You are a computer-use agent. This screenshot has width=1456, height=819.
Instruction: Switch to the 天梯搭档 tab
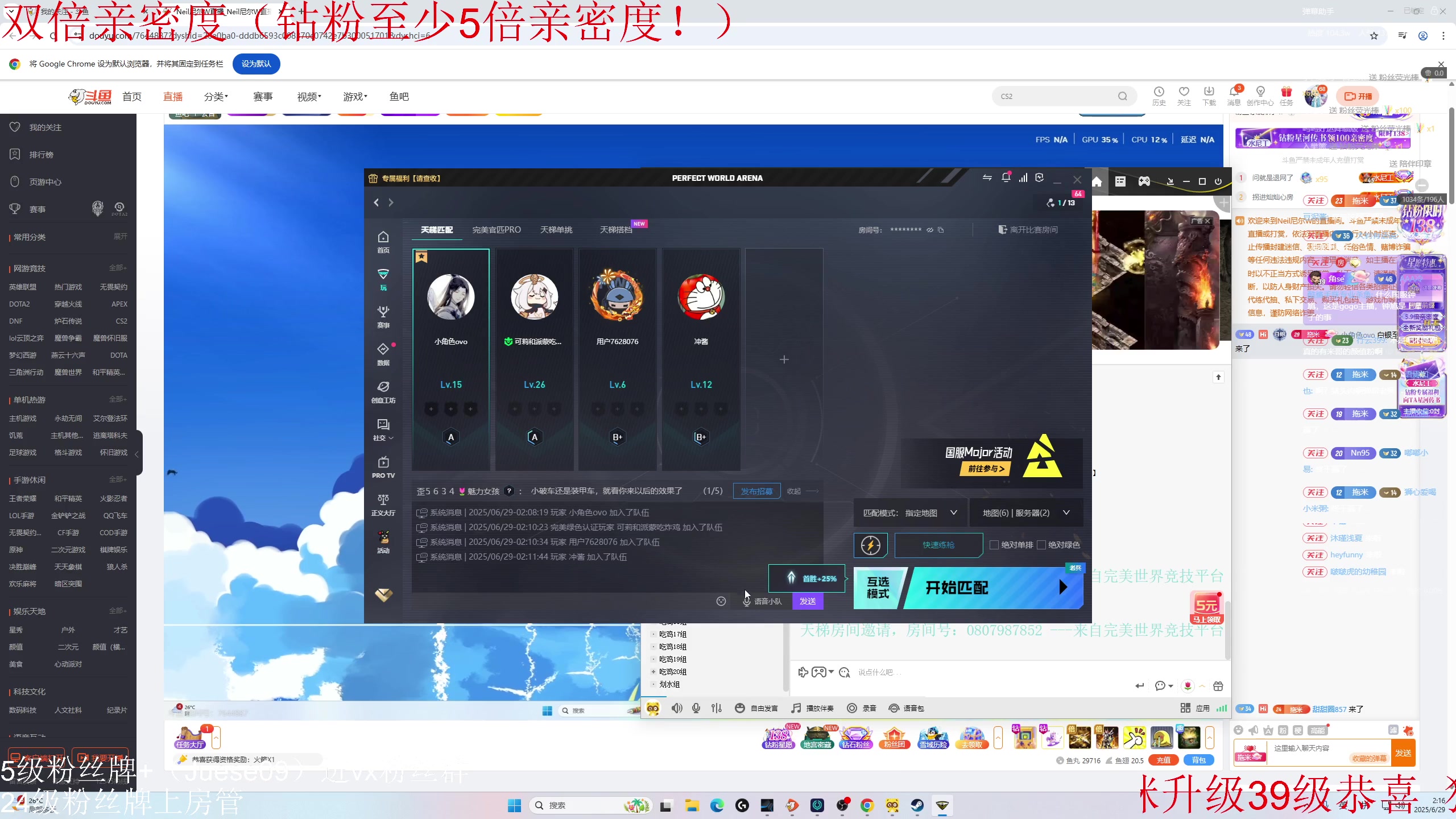pos(616,230)
